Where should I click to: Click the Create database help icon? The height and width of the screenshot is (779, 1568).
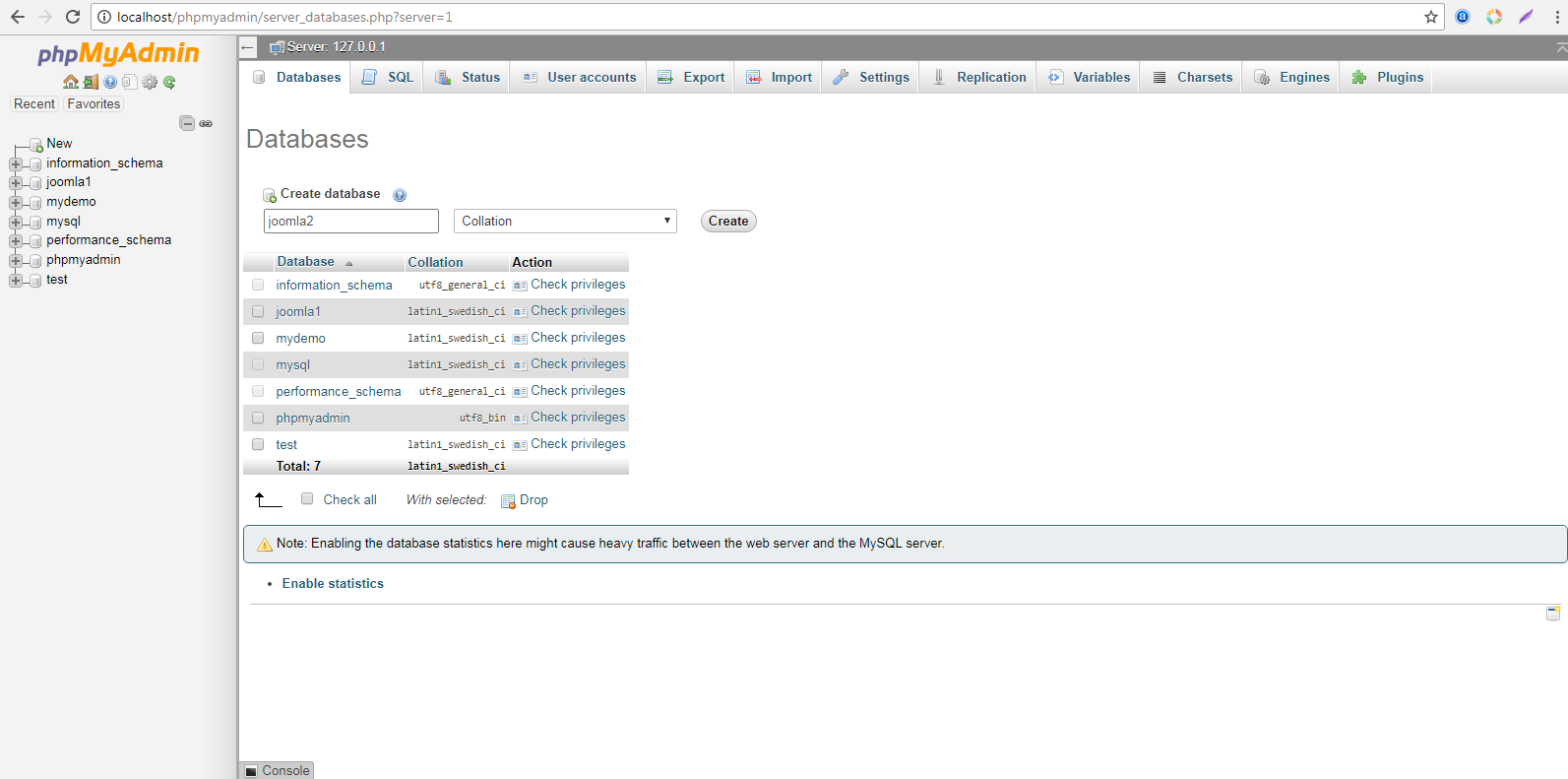tap(400, 195)
